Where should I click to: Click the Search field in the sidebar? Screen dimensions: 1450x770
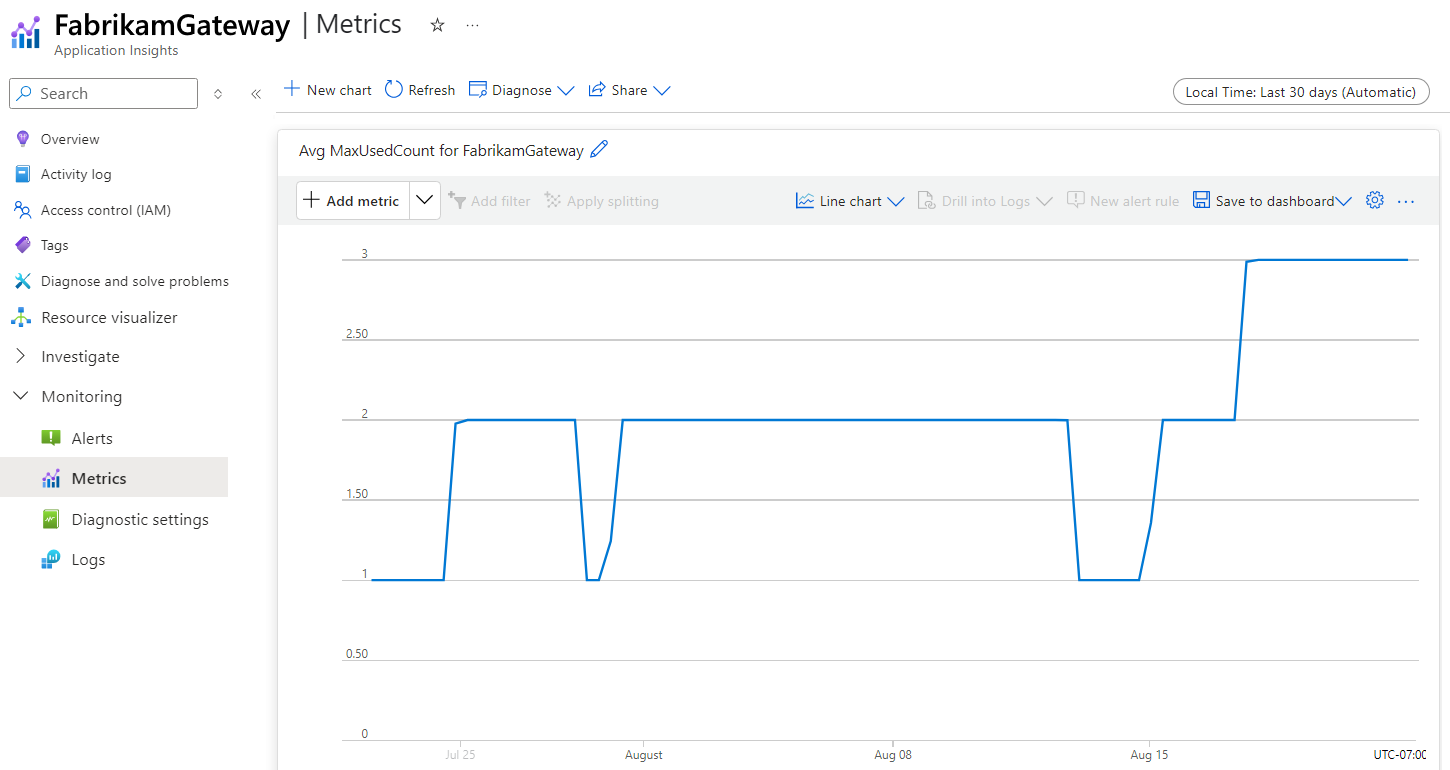pyautogui.click(x=103, y=93)
